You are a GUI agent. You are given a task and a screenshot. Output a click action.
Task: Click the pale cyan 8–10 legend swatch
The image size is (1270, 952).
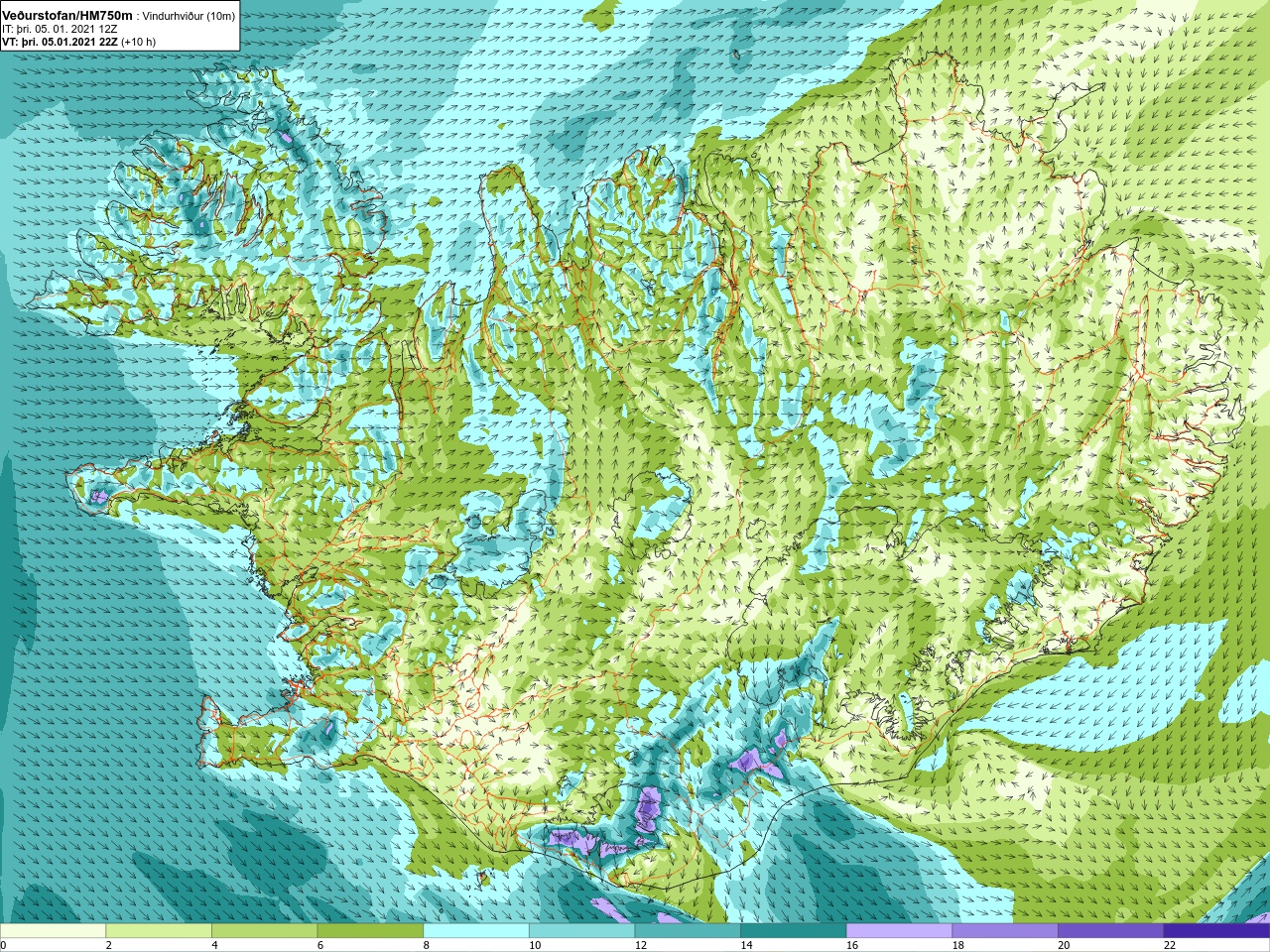[476, 931]
